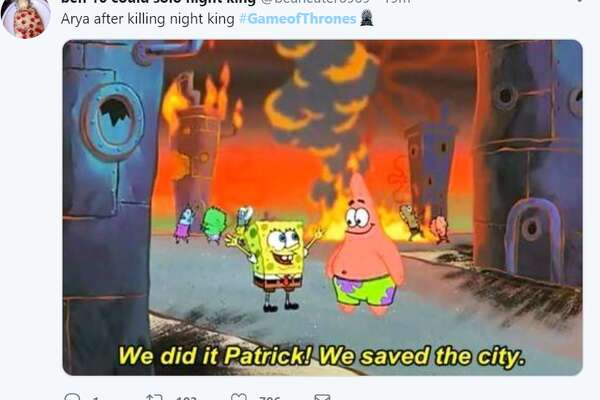Click the Iron Throne emoji after the hashtag
This screenshot has width=600, height=400.
(367, 18)
